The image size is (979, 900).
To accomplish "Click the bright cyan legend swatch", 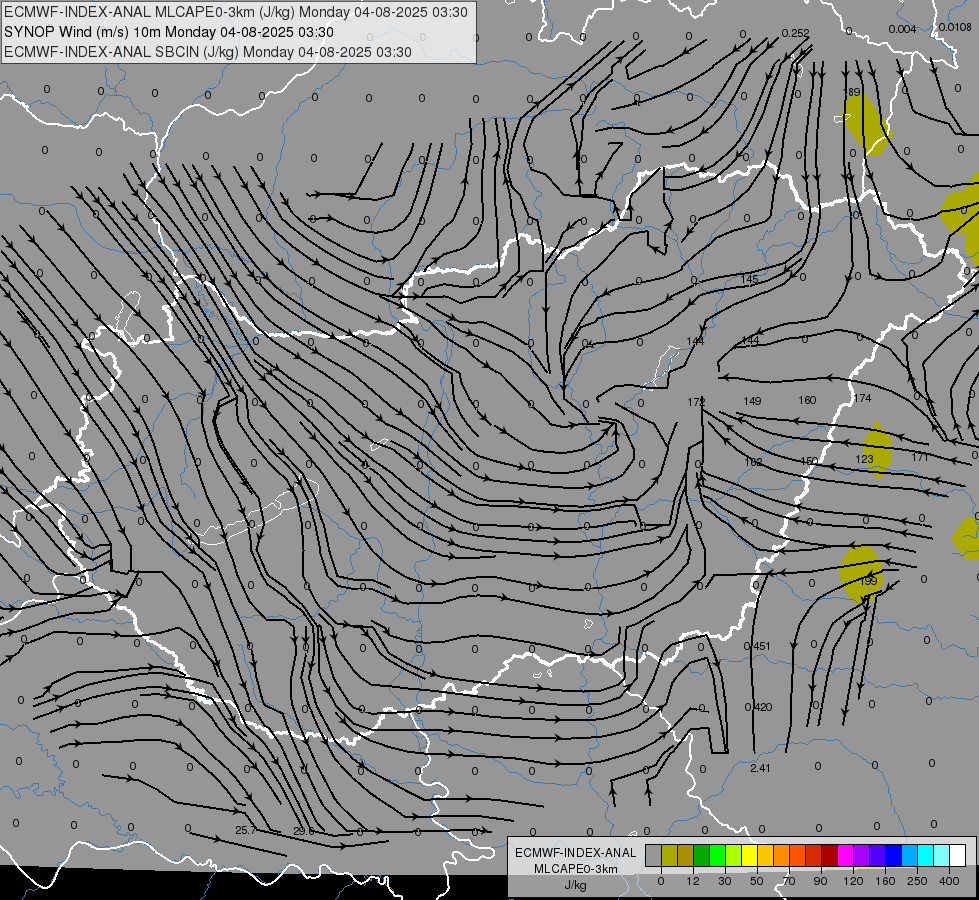I will point(926,856).
